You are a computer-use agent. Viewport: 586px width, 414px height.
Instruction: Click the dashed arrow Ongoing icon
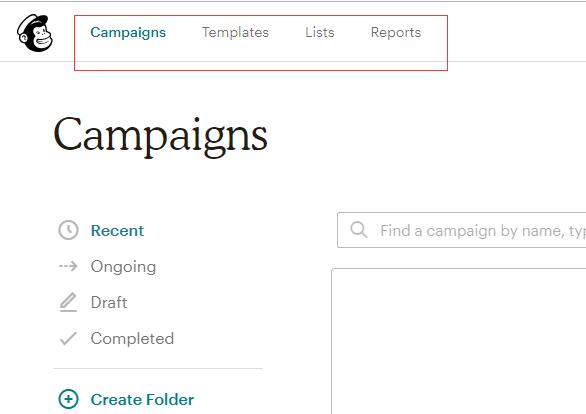click(68, 266)
